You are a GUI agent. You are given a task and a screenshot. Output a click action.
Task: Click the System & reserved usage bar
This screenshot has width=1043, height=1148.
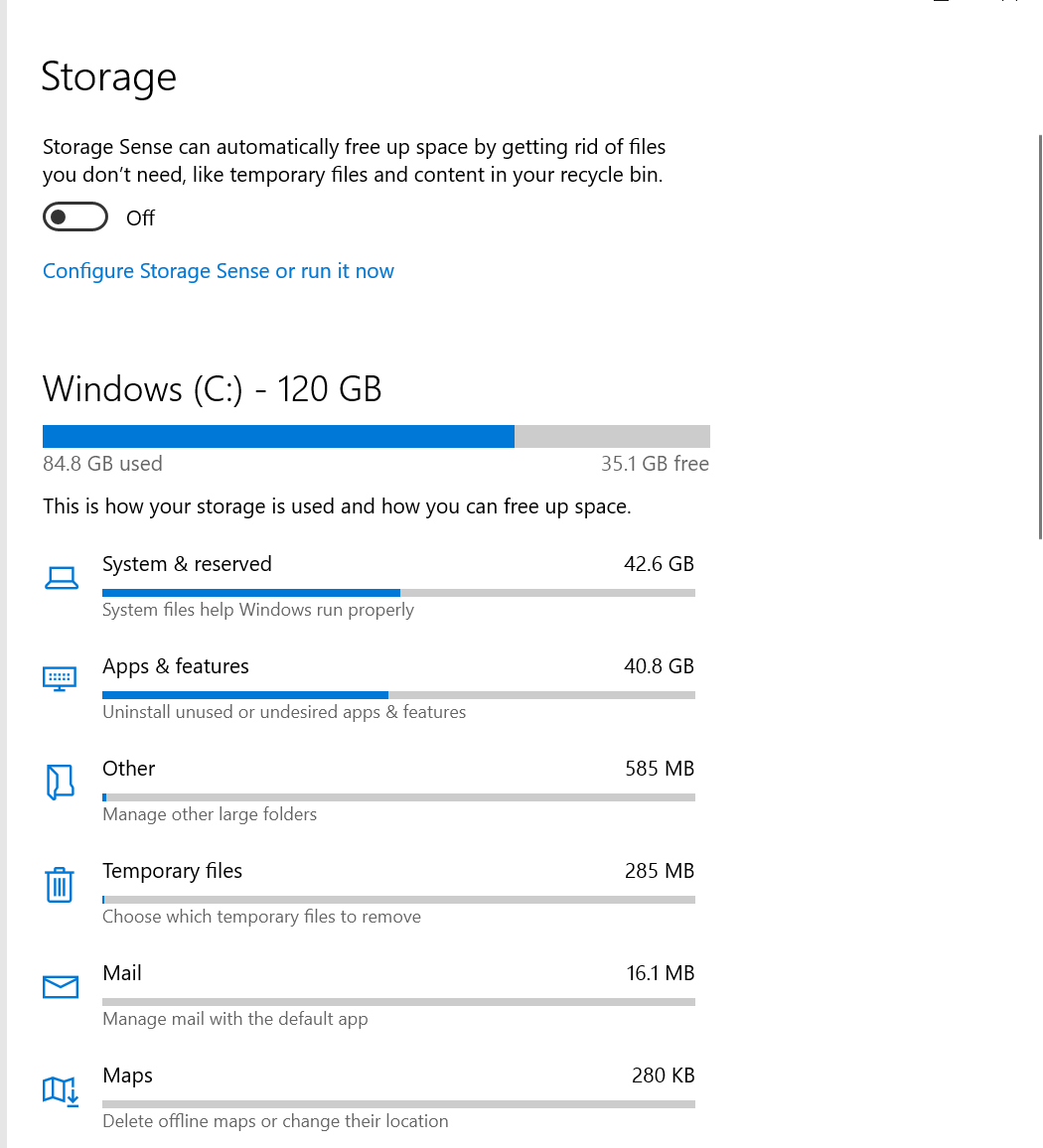398,592
